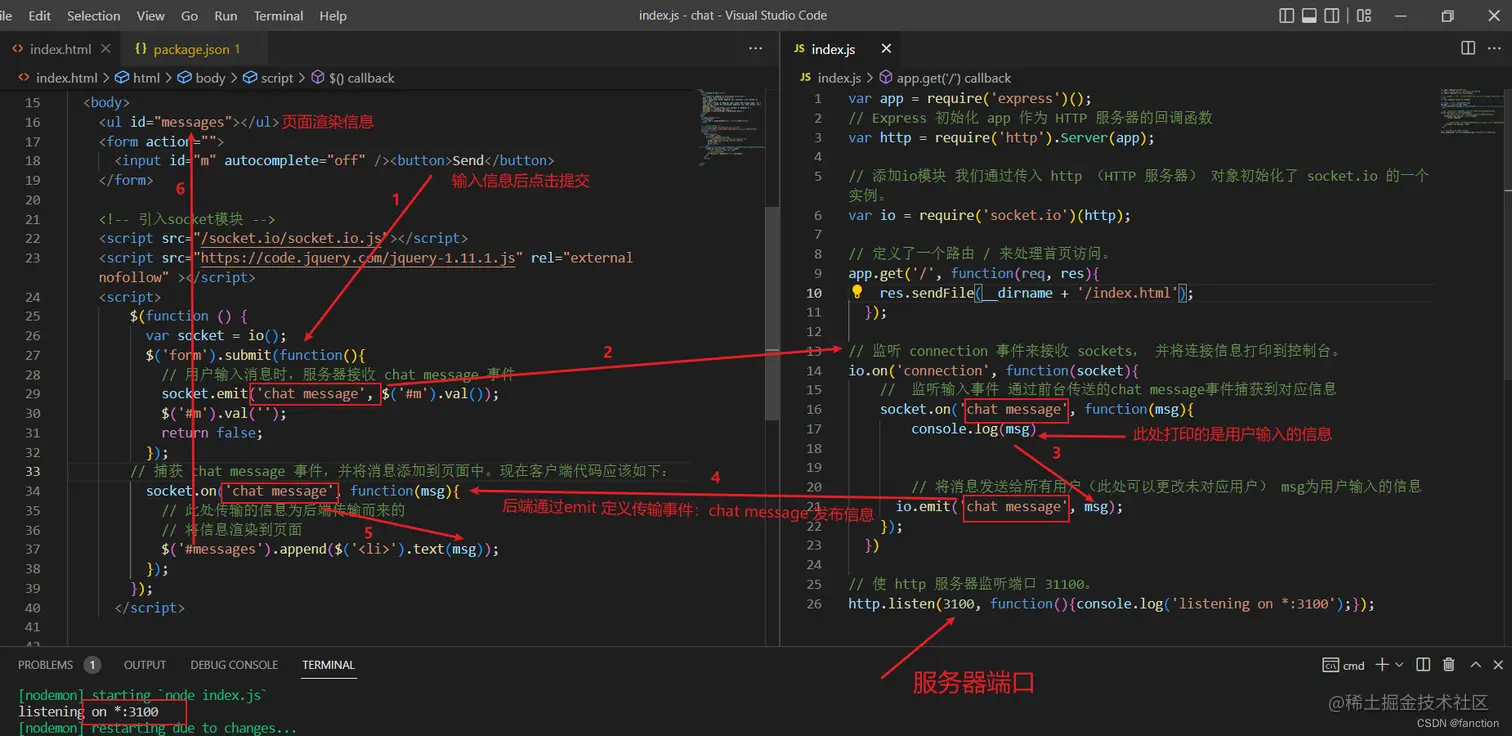
Task: Expand the index.html breadcrumb
Action: pyautogui.click(x=66, y=78)
